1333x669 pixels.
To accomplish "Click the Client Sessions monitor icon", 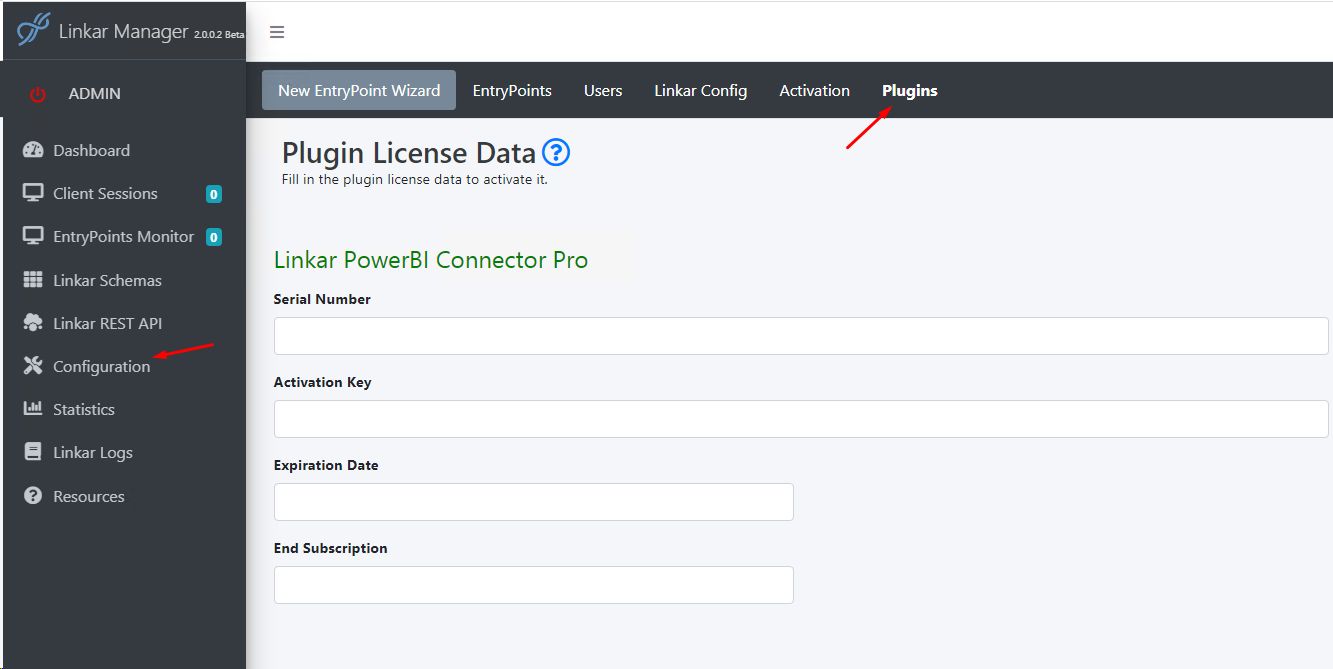I will (33, 193).
